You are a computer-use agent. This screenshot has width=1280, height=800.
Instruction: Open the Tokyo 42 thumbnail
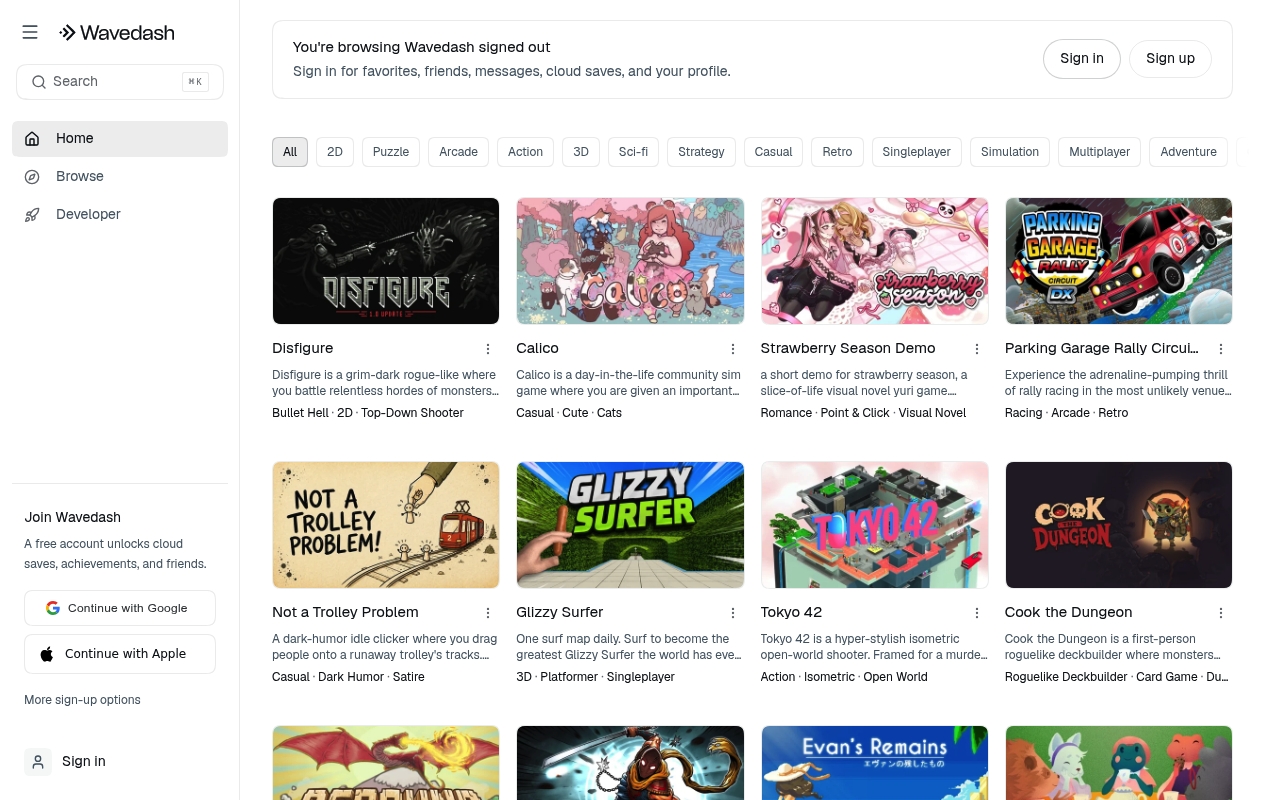tap(875, 525)
